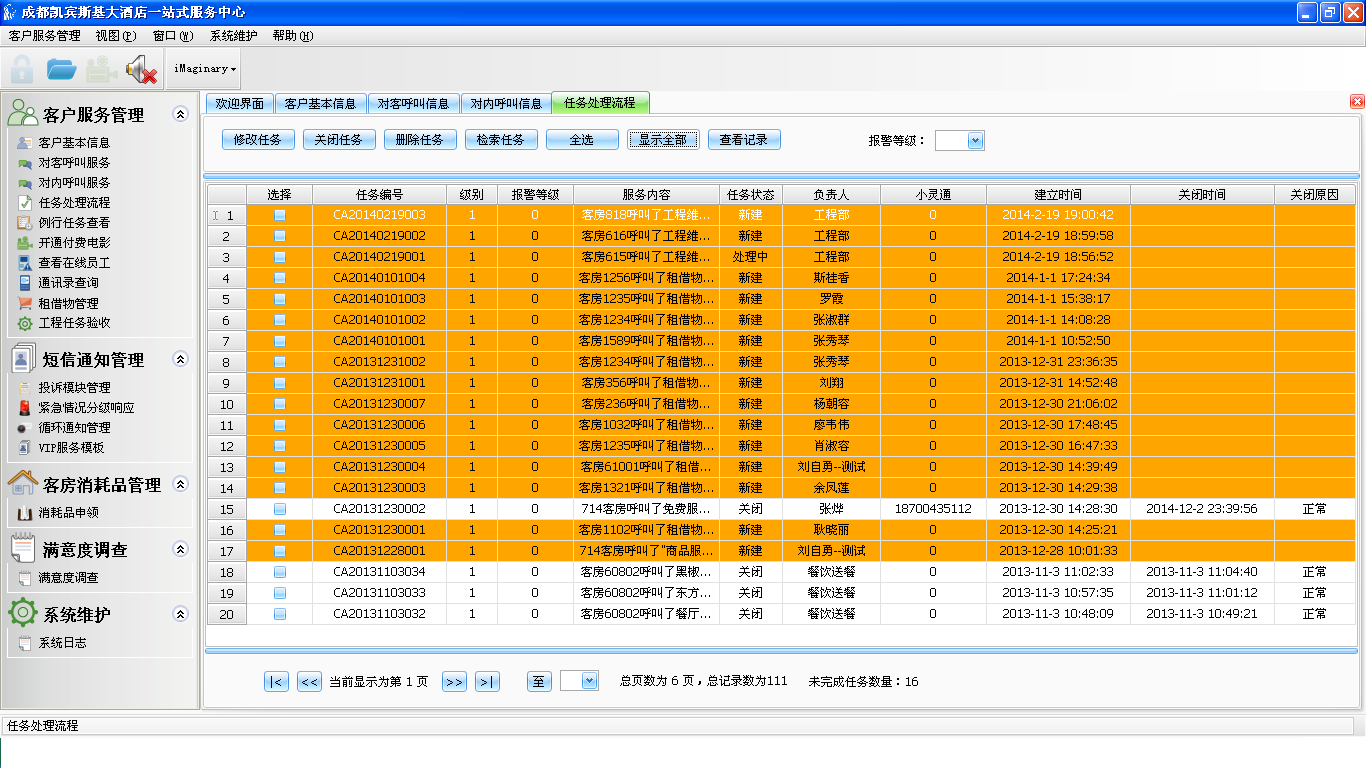
Task: Open 工程任务验收 sidebar item
Action: click(x=74, y=323)
